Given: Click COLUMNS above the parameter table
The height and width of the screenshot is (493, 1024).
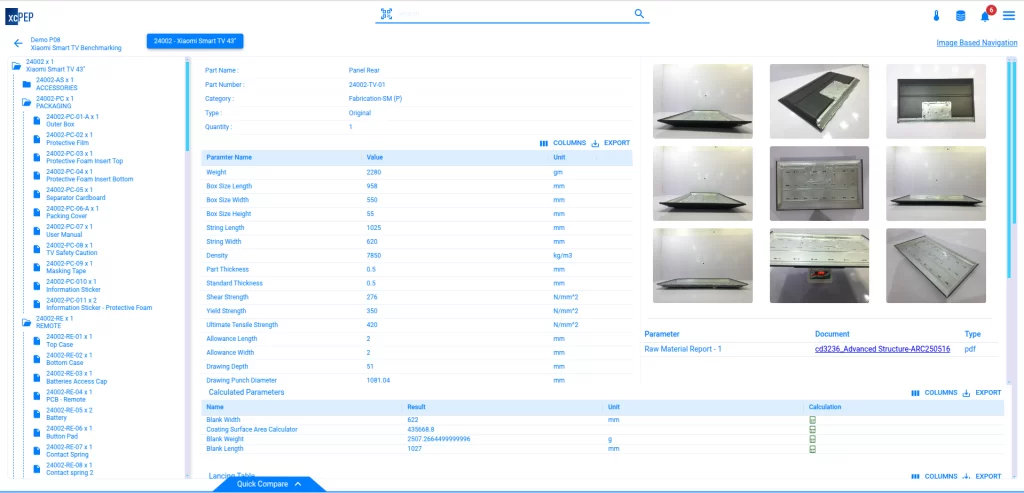Looking at the screenshot, I should tap(563, 143).
